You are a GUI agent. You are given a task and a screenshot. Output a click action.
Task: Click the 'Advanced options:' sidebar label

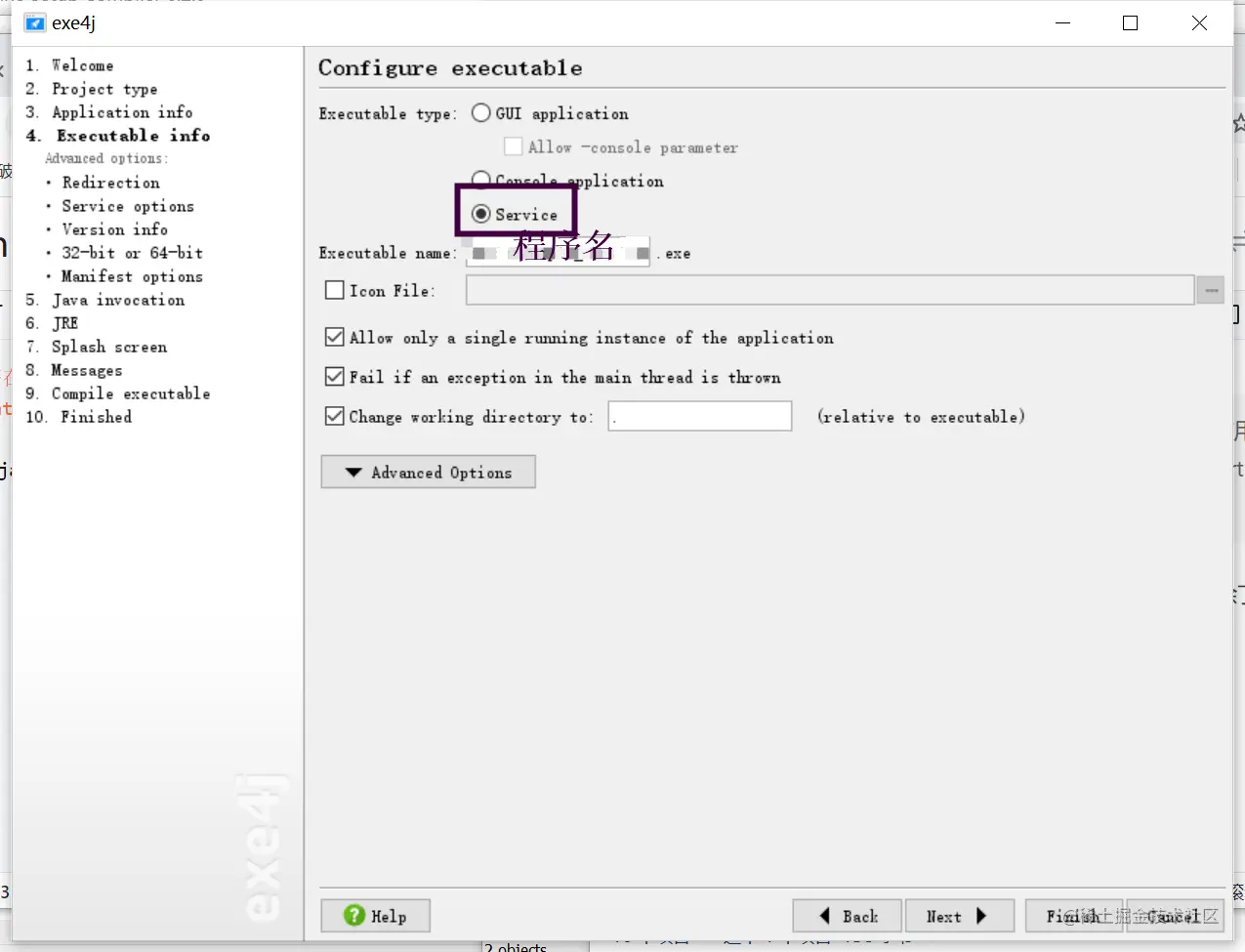(x=106, y=158)
